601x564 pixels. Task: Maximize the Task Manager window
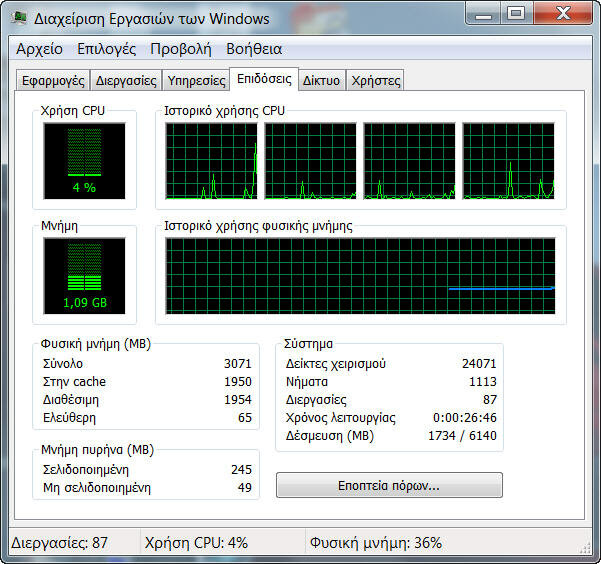[x=516, y=14]
